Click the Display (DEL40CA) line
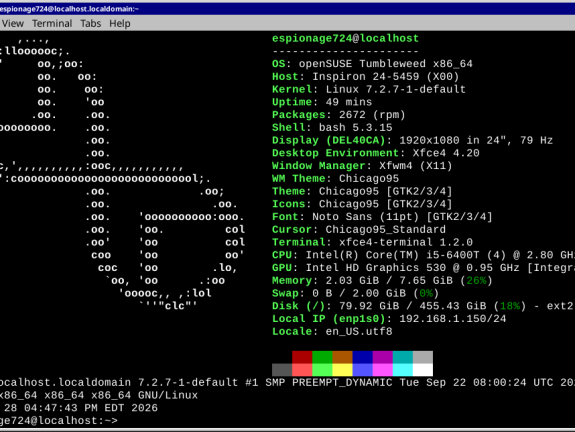Screen dimensions: 575x432 [412, 140]
